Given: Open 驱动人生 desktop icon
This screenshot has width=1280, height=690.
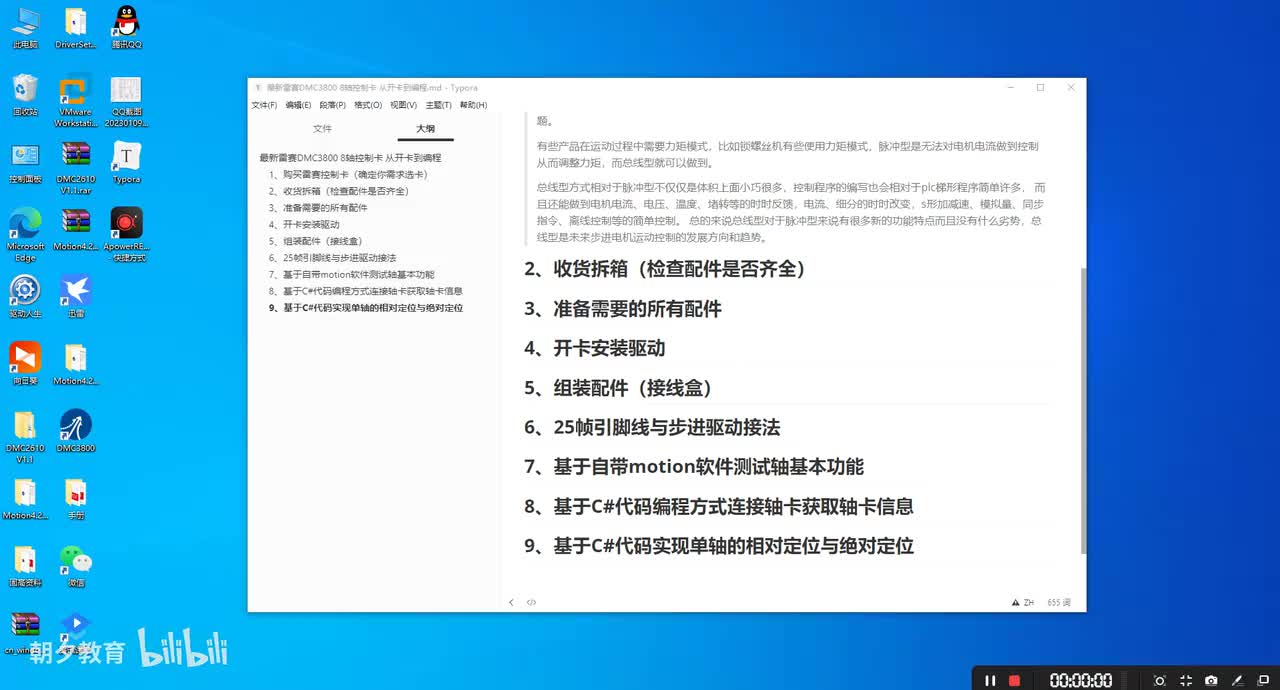Looking at the screenshot, I should [25, 297].
